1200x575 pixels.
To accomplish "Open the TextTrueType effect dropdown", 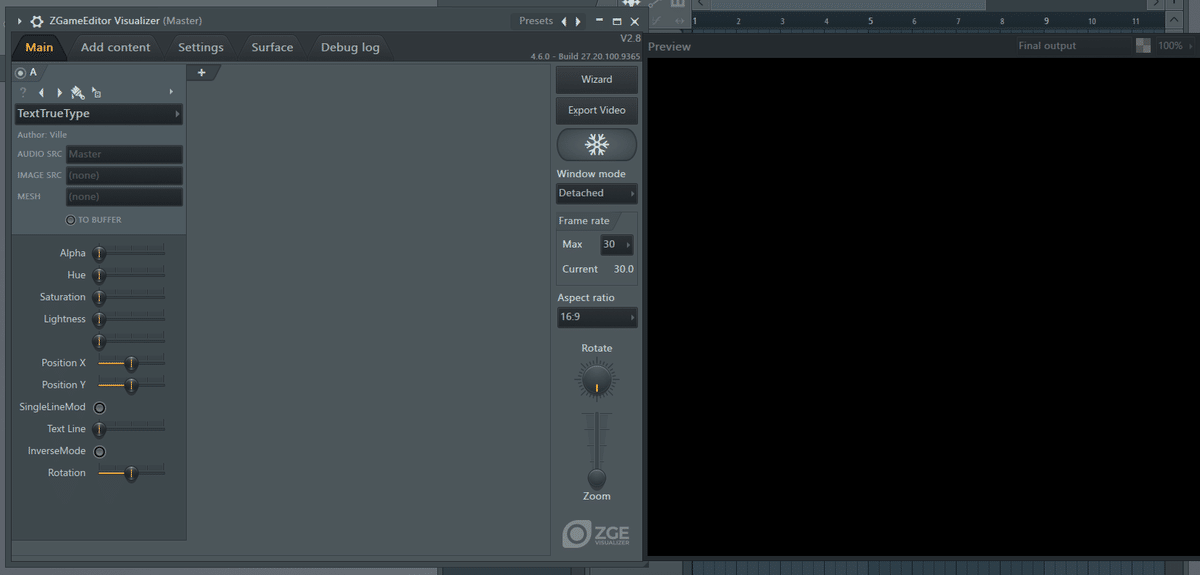I will pos(98,114).
